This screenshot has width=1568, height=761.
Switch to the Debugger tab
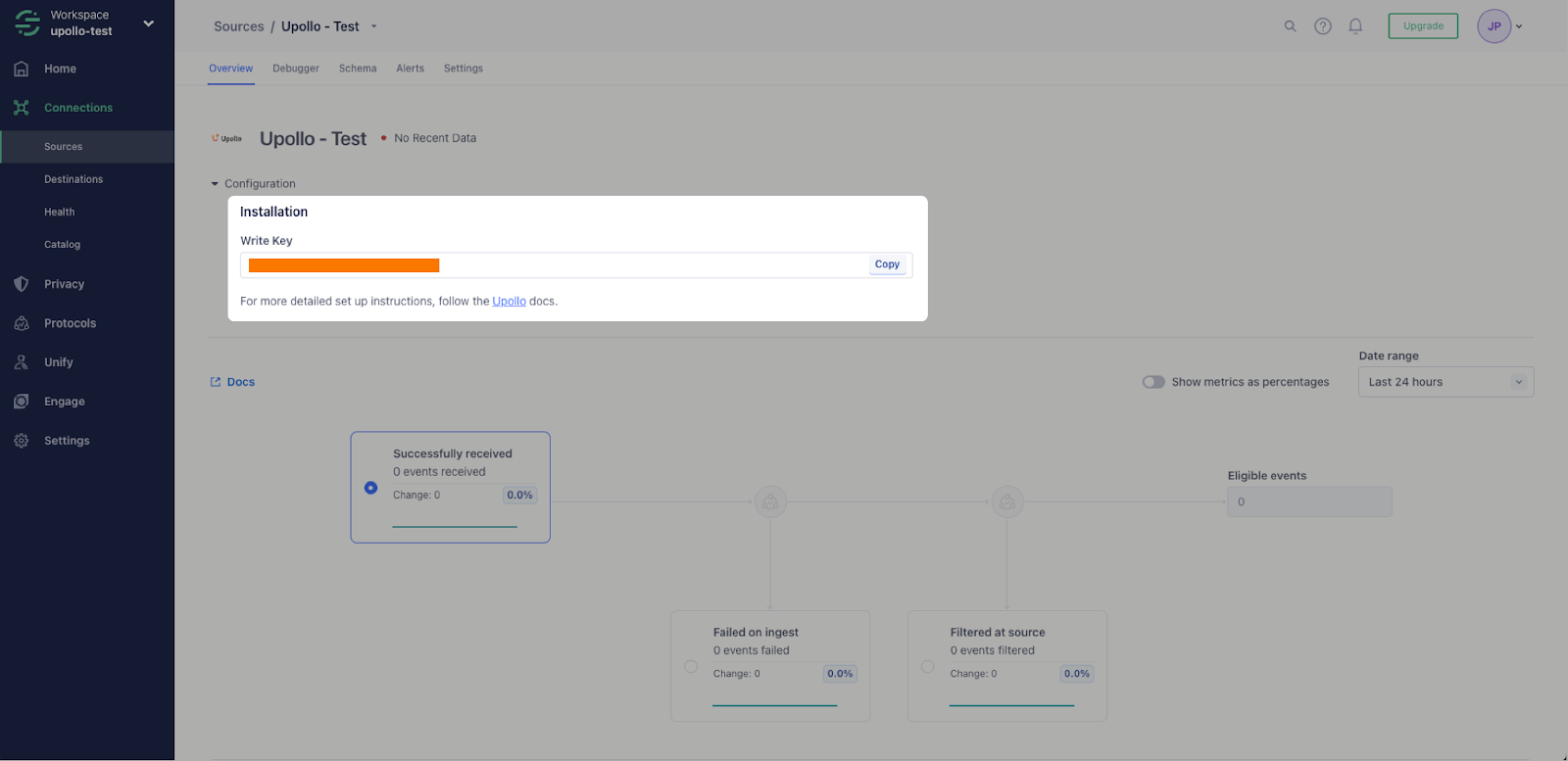(296, 69)
